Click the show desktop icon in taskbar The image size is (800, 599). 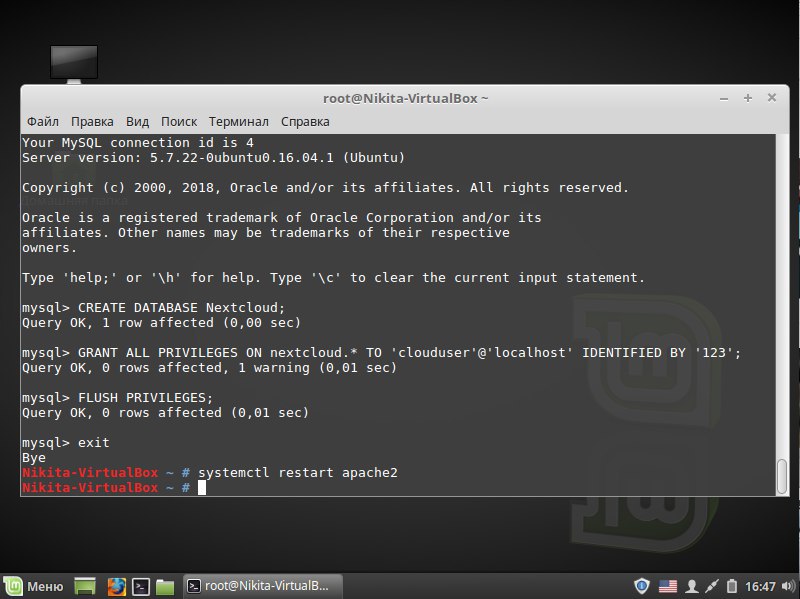tap(85, 586)
